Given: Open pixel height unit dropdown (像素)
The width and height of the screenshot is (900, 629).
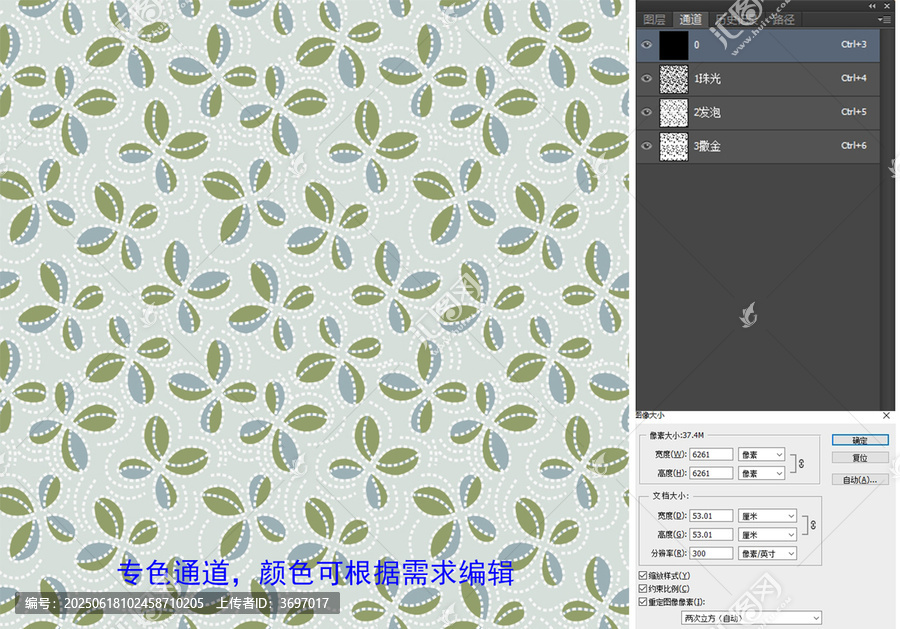Looking at the screenshot, I should (x=762, y=473).
